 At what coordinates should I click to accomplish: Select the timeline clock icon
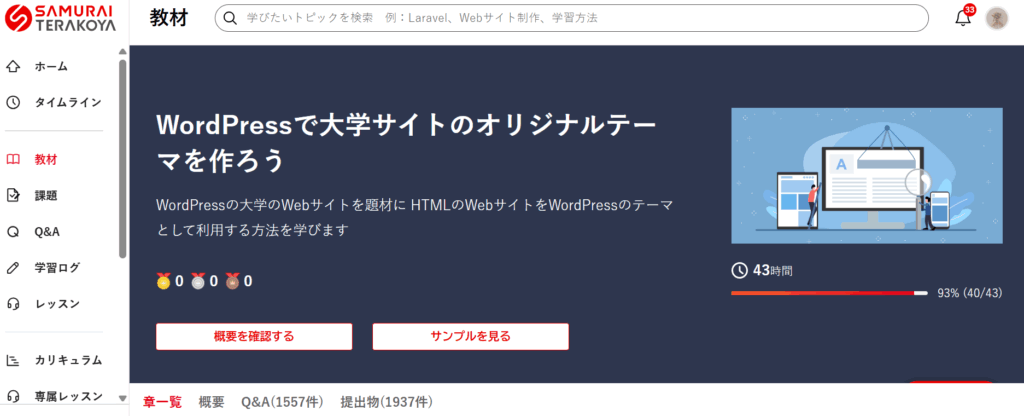pos(14,102)
